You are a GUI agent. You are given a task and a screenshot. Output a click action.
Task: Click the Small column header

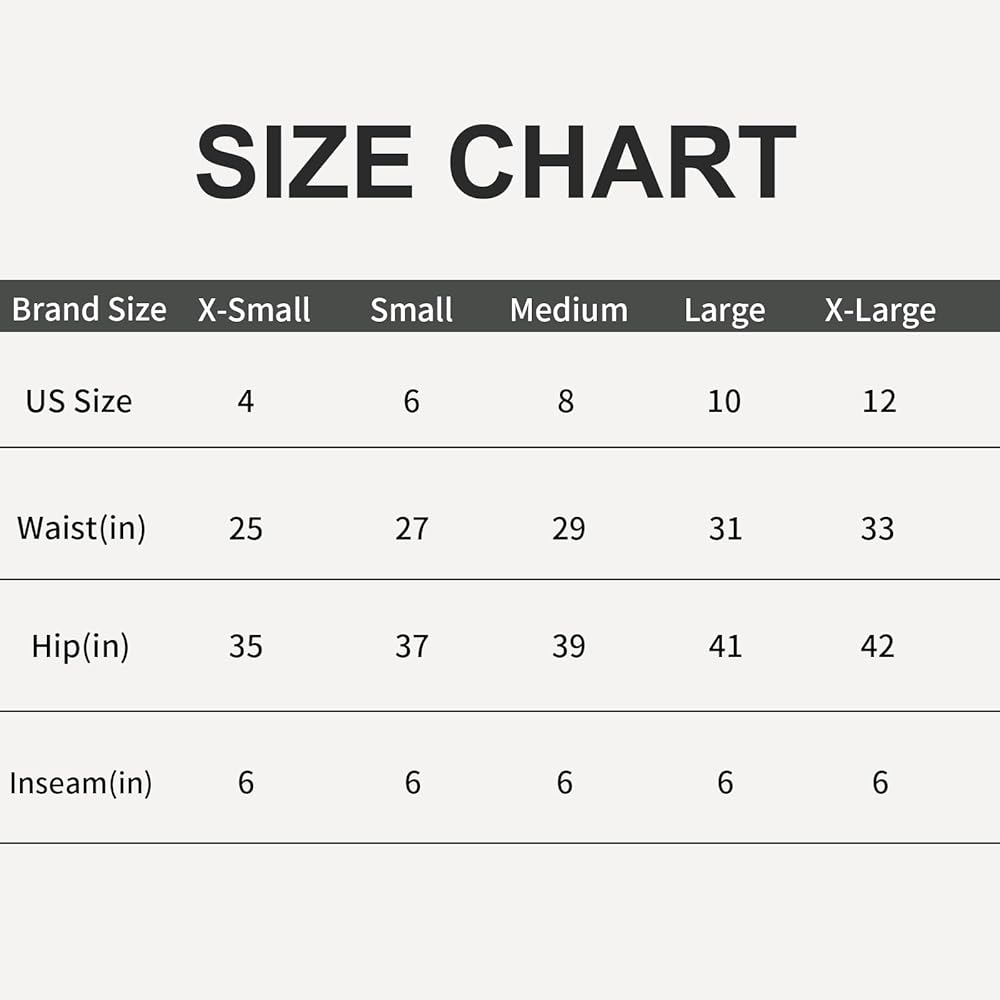411,309
